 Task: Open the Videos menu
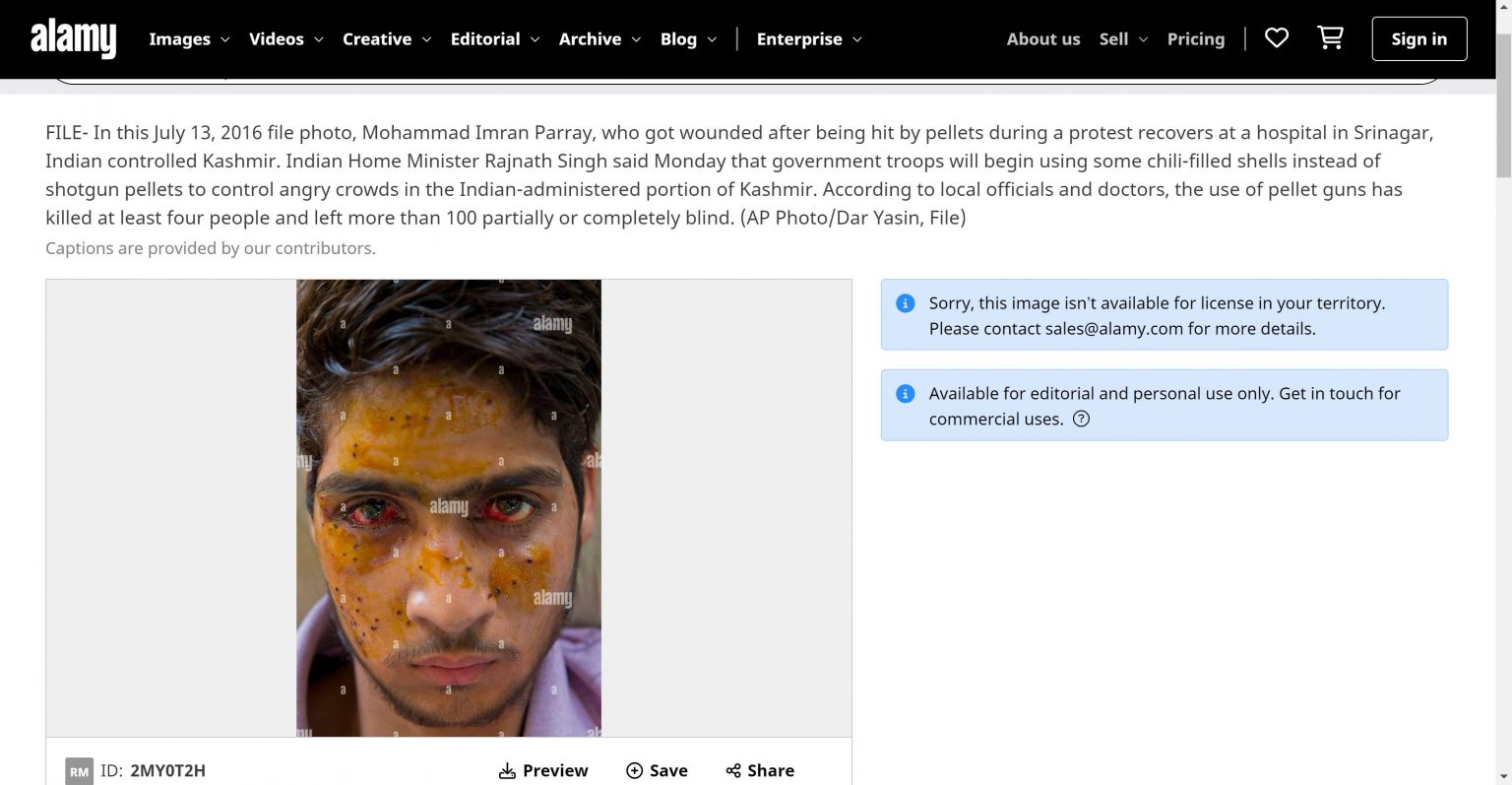(x=277, y=39)
